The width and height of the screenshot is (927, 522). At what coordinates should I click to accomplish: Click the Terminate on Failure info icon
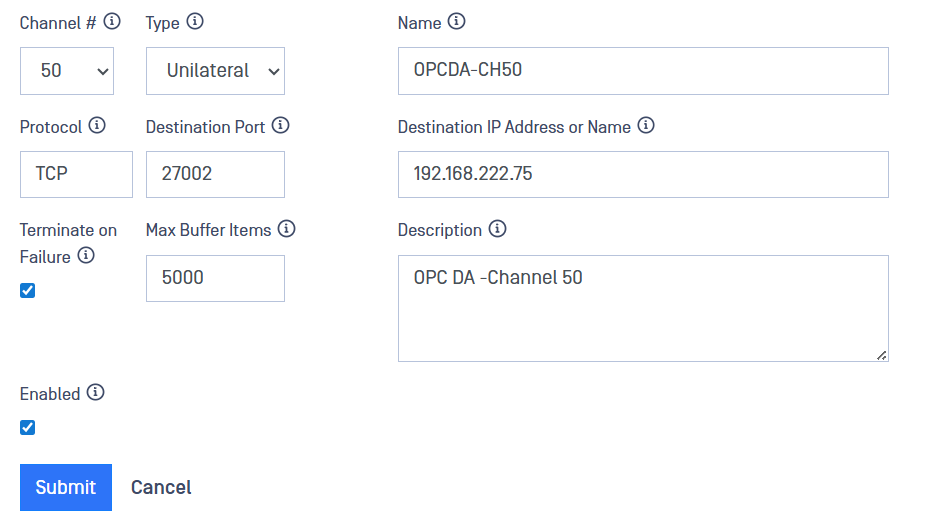[86, 256]
